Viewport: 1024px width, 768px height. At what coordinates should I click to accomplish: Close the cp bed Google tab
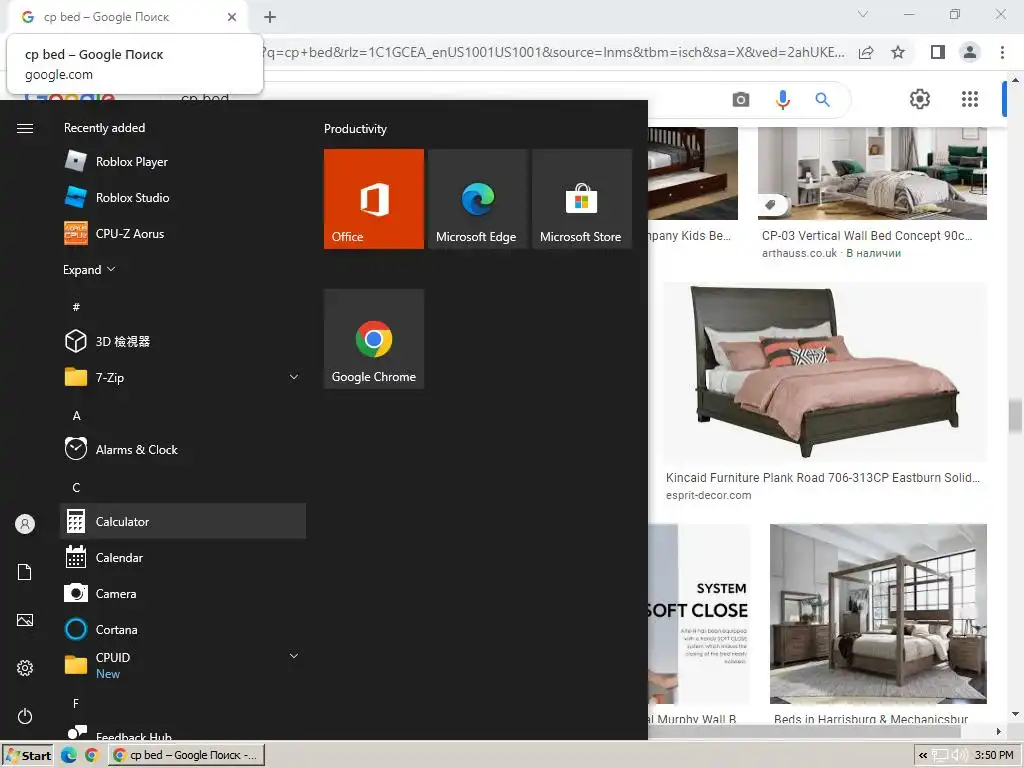tap(232, 17)
